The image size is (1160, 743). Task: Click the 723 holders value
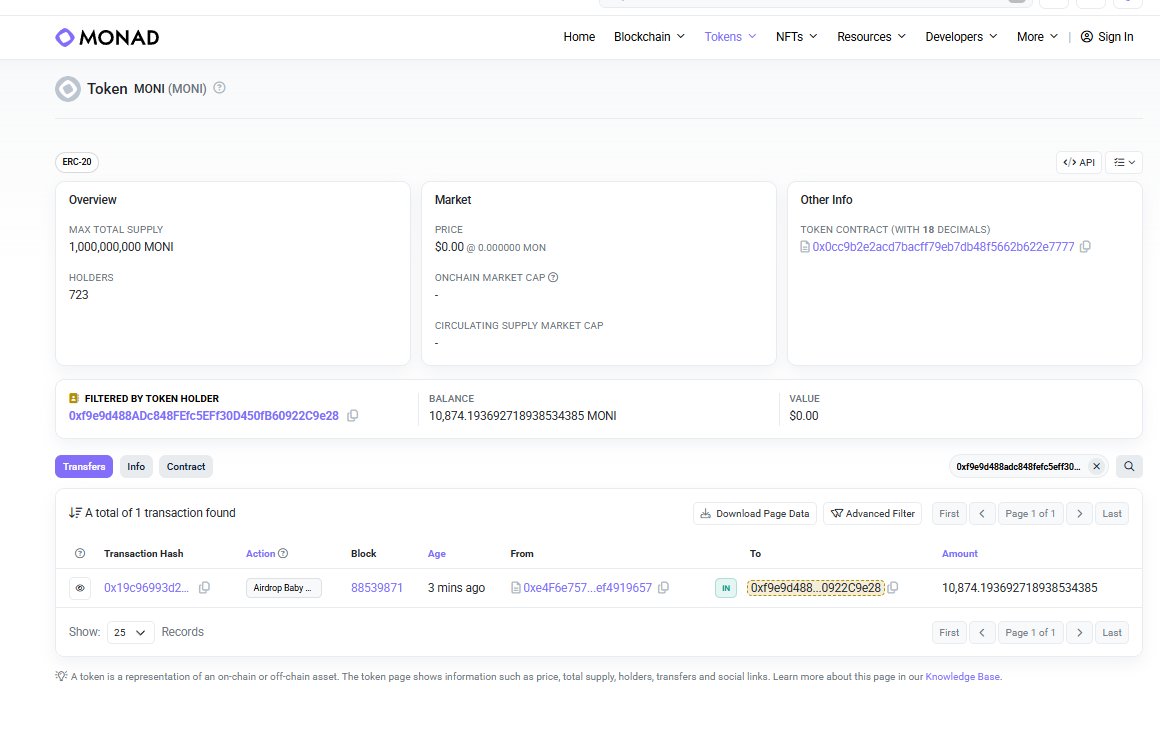coord(78,295)
